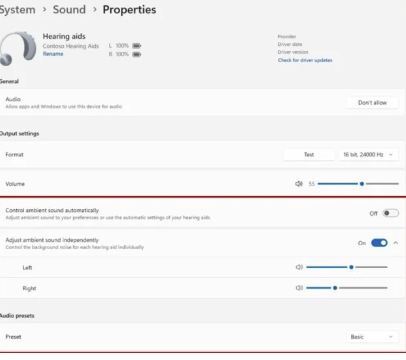Screen dimensions: 406x360
Task: Toggle Control ambient sound automatically switch
Action: pyautogui.click(x=390, y=213)
